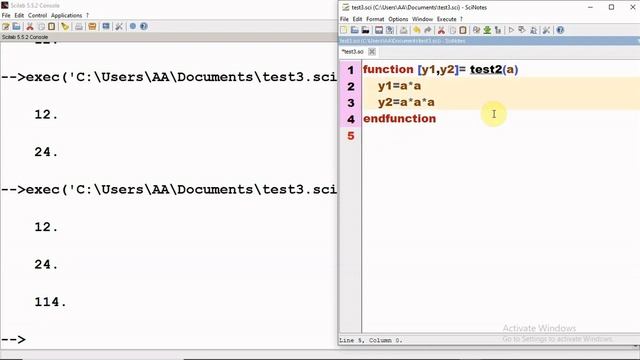This screenshot has height=360, width=640.
Task: Click Save and execute all icon
Action: click(x=533, y=30)
